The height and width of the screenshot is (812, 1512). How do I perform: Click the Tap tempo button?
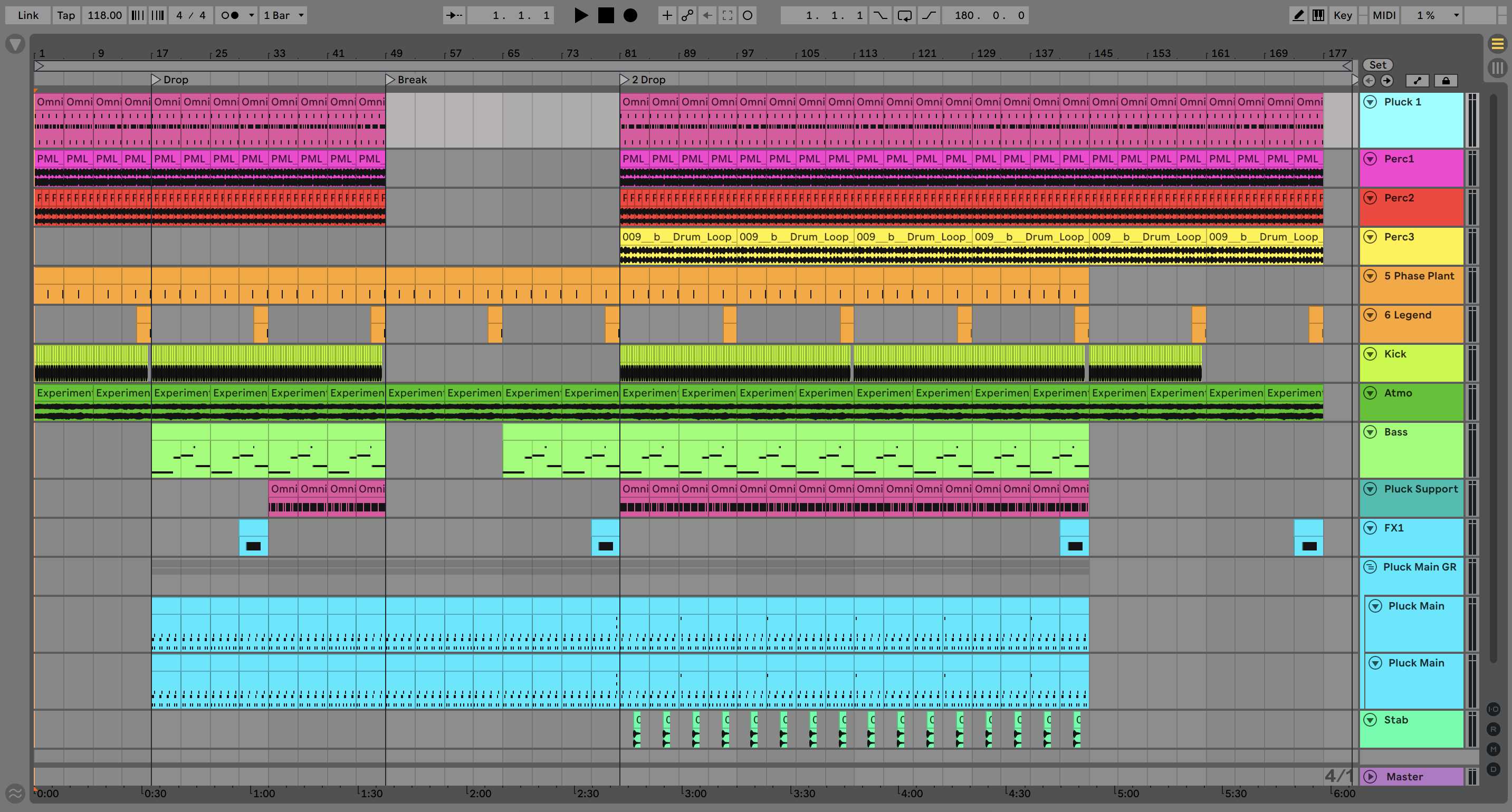[x=66, y=16]
